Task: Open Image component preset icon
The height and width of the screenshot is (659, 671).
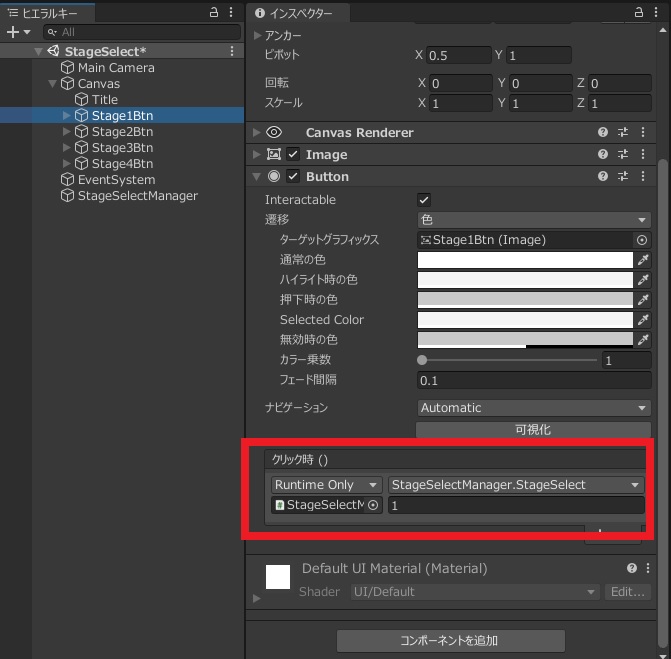Action: point(623,154)
